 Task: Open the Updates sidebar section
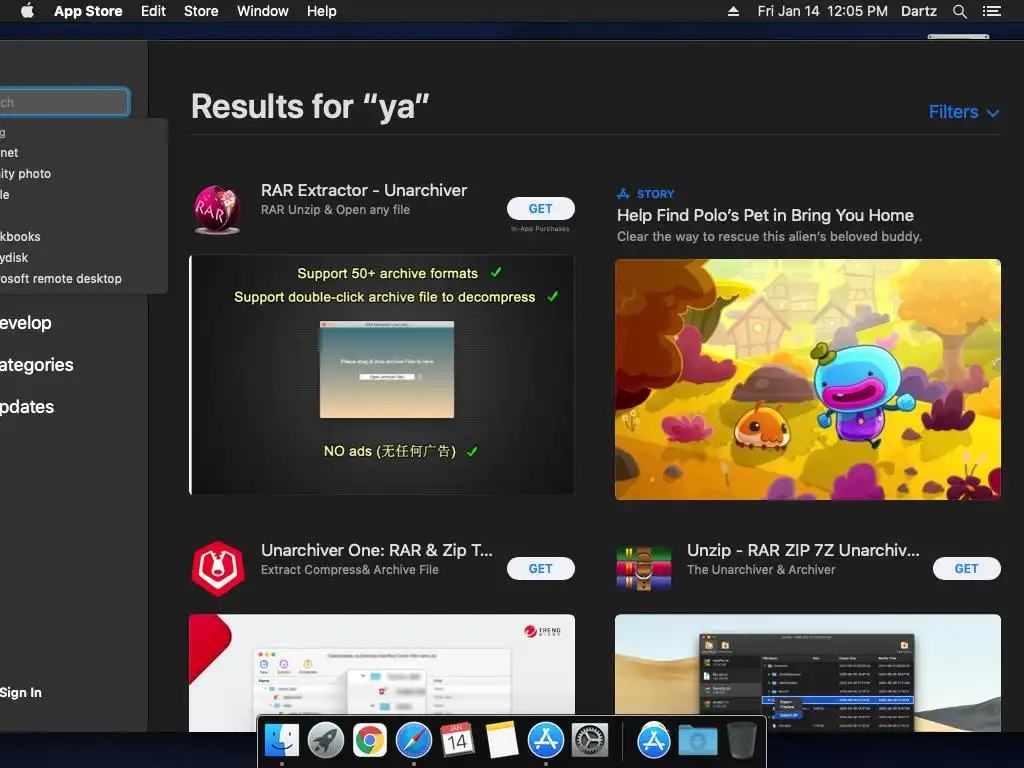tap(27, 406)
